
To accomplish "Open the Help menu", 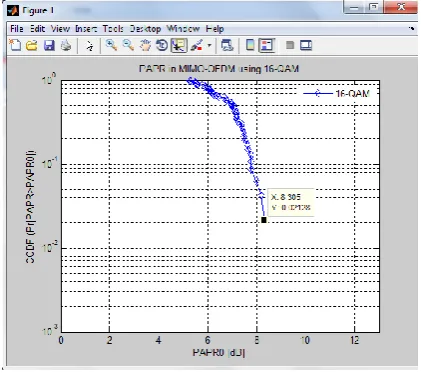I will click(215, 29).
